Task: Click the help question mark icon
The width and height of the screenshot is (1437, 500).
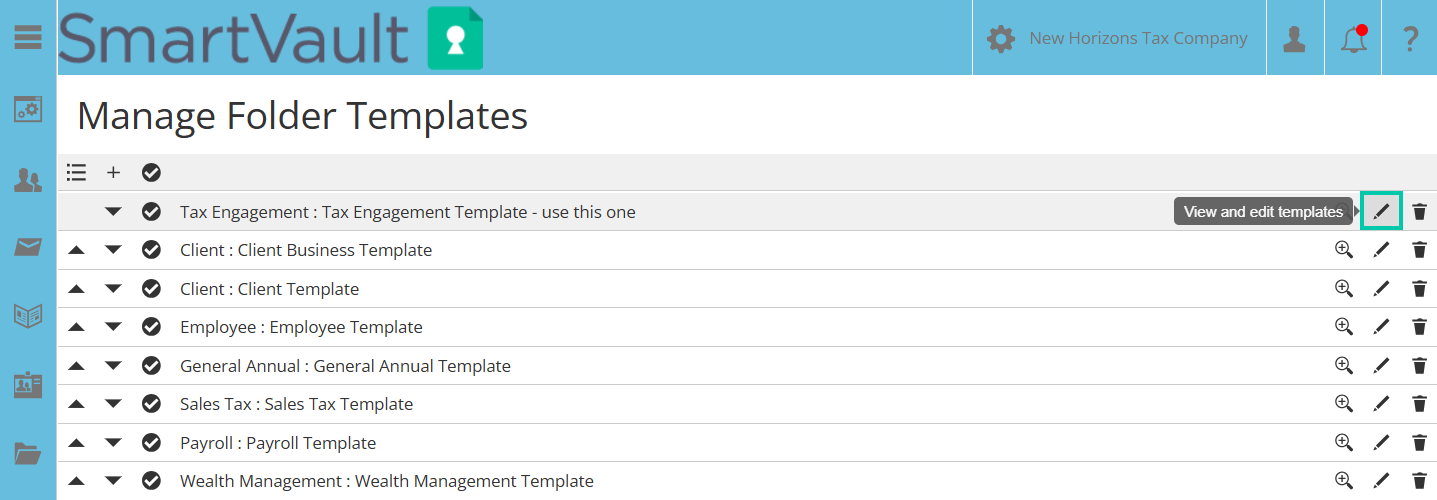Action: (1410, 39)
